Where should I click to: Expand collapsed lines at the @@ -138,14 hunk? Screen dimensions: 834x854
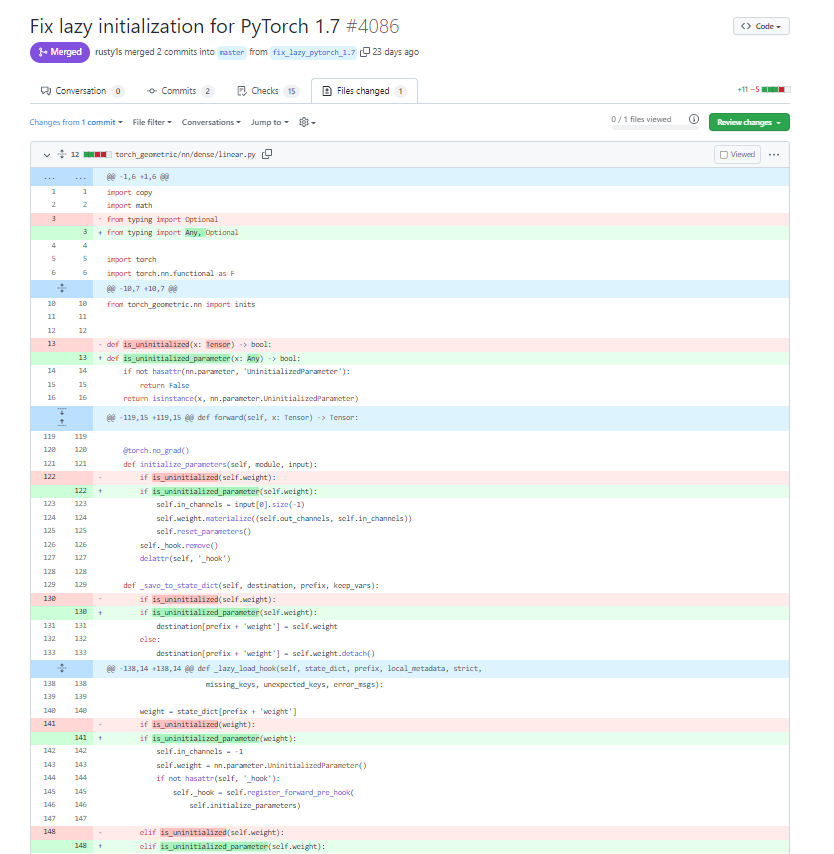tap(61, 668)
